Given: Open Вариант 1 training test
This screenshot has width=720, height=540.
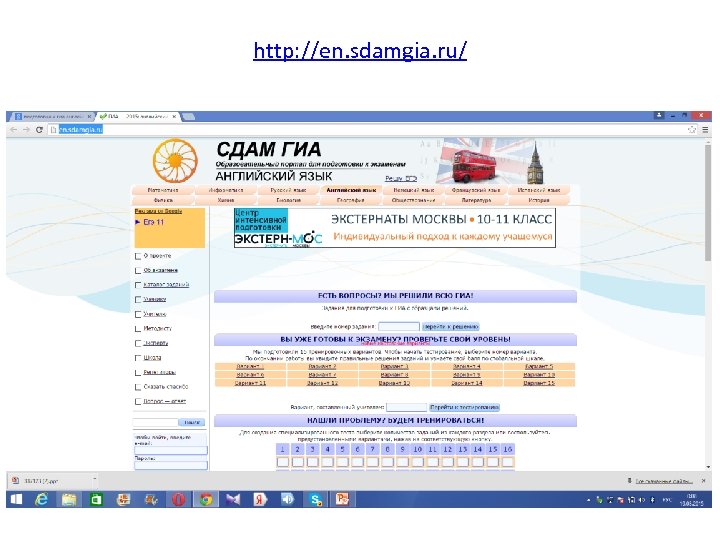Looking at the screenshot, I should pyautogui.click(x=250, y=366).
